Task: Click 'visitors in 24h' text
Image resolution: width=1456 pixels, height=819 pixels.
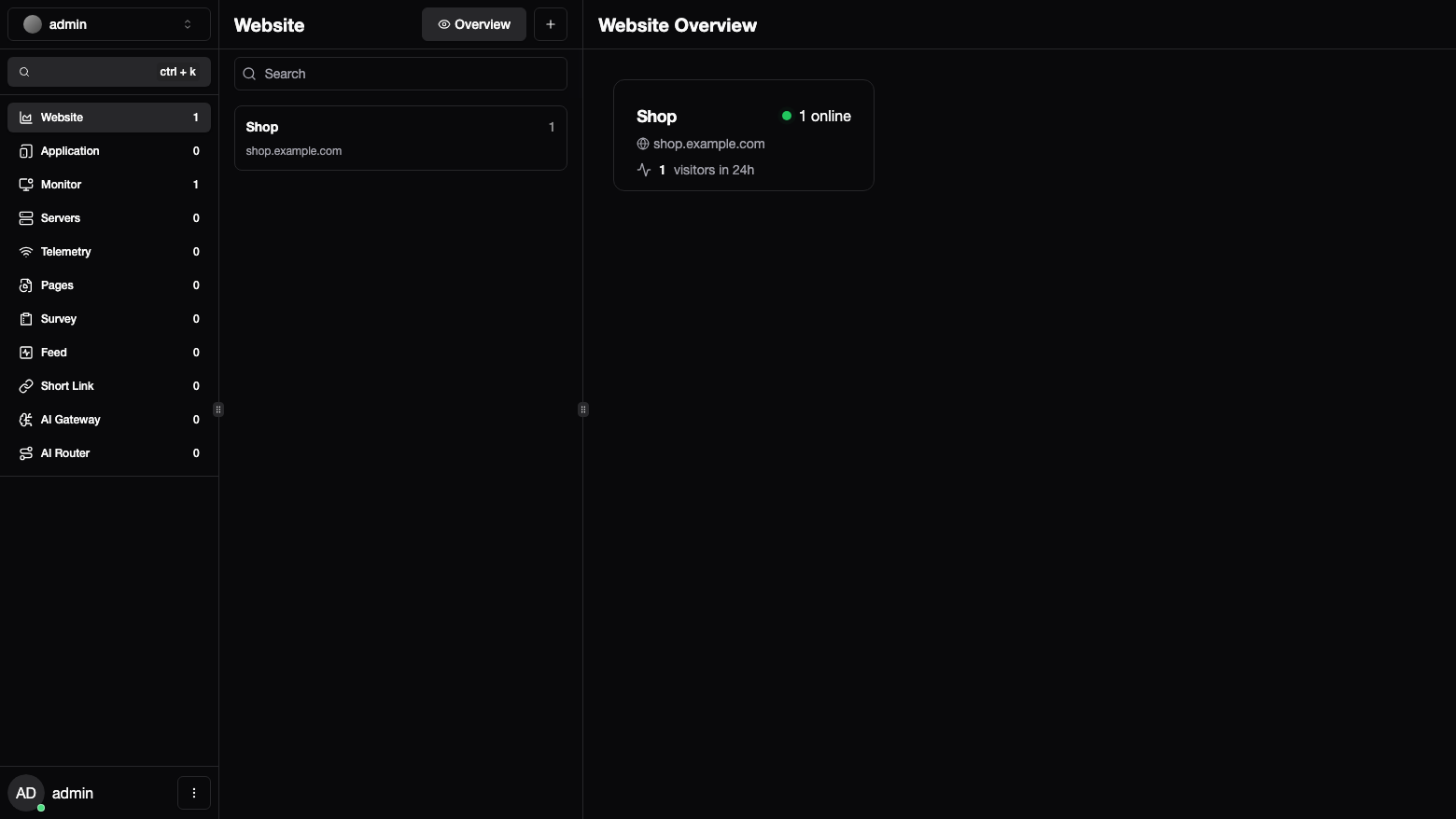Action: click(714, 170)
